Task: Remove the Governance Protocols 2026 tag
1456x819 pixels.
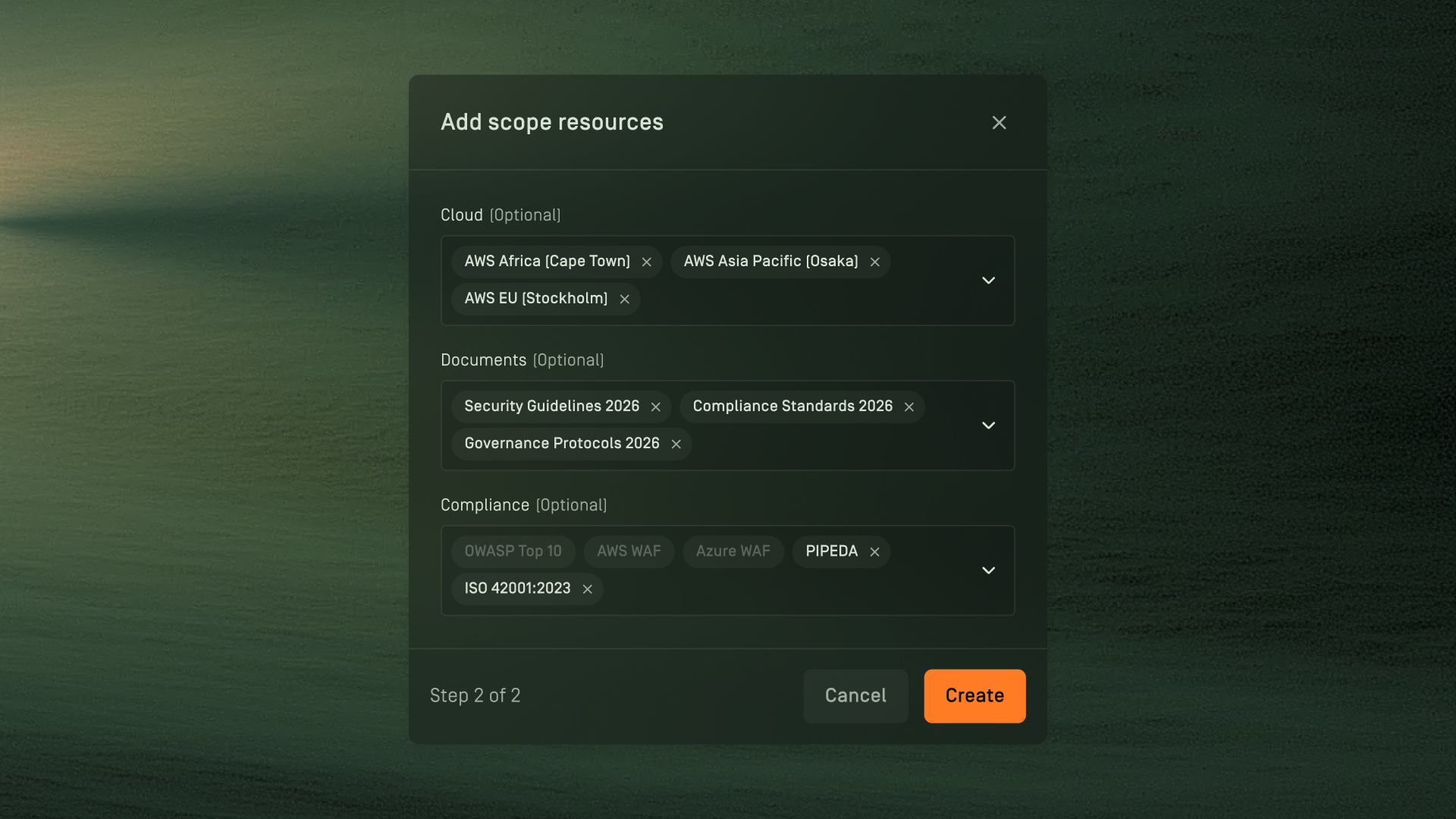Action: (x=676, y=444)
